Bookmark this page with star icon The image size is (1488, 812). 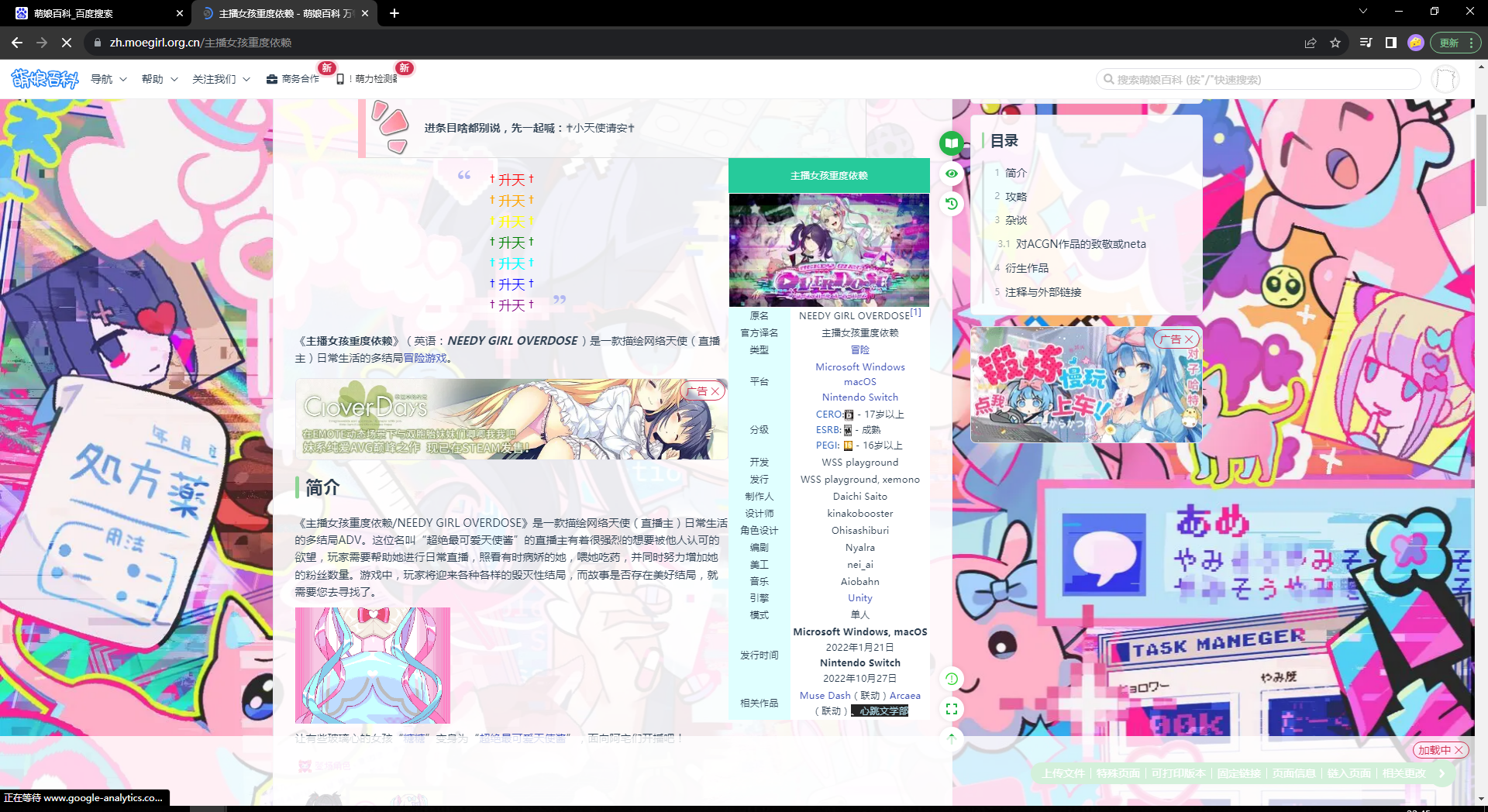coord(1335,43)
